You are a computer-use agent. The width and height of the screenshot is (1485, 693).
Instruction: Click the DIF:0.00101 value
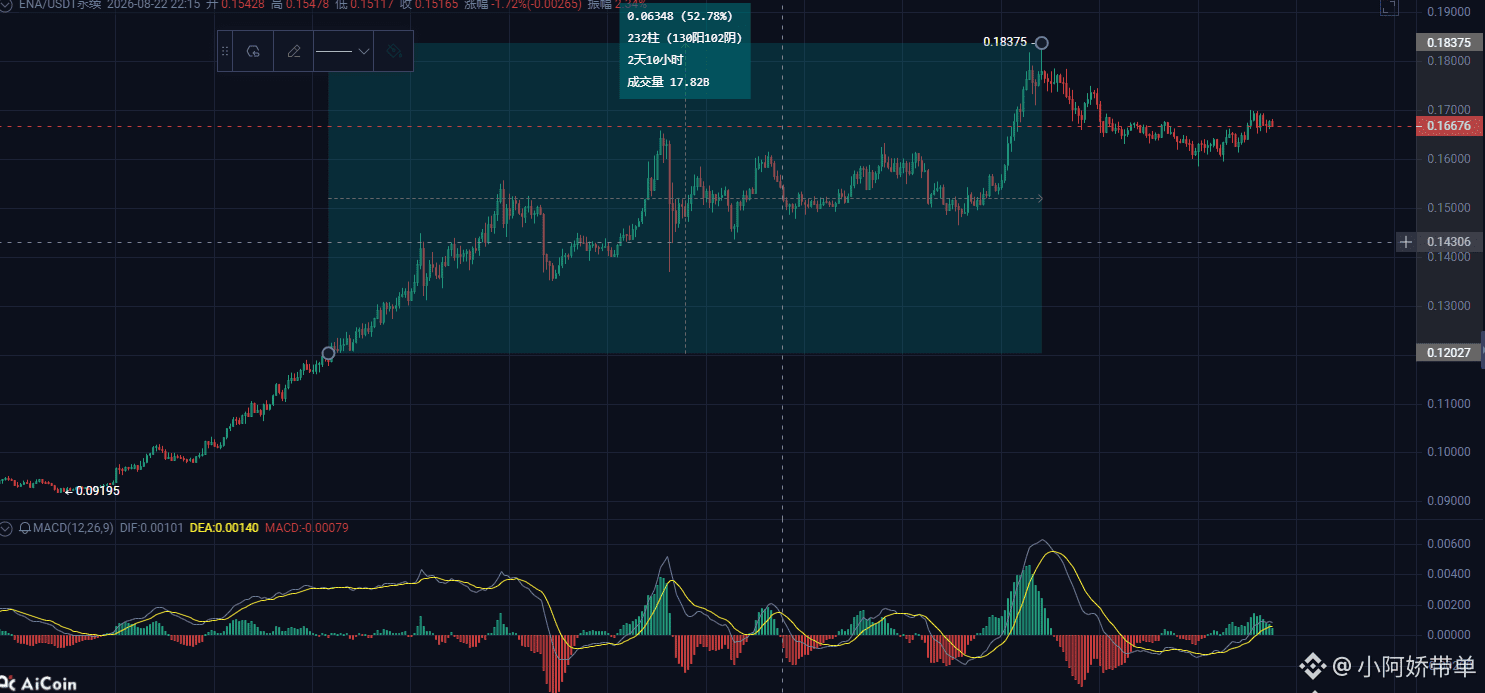click(x=150, y=527)
